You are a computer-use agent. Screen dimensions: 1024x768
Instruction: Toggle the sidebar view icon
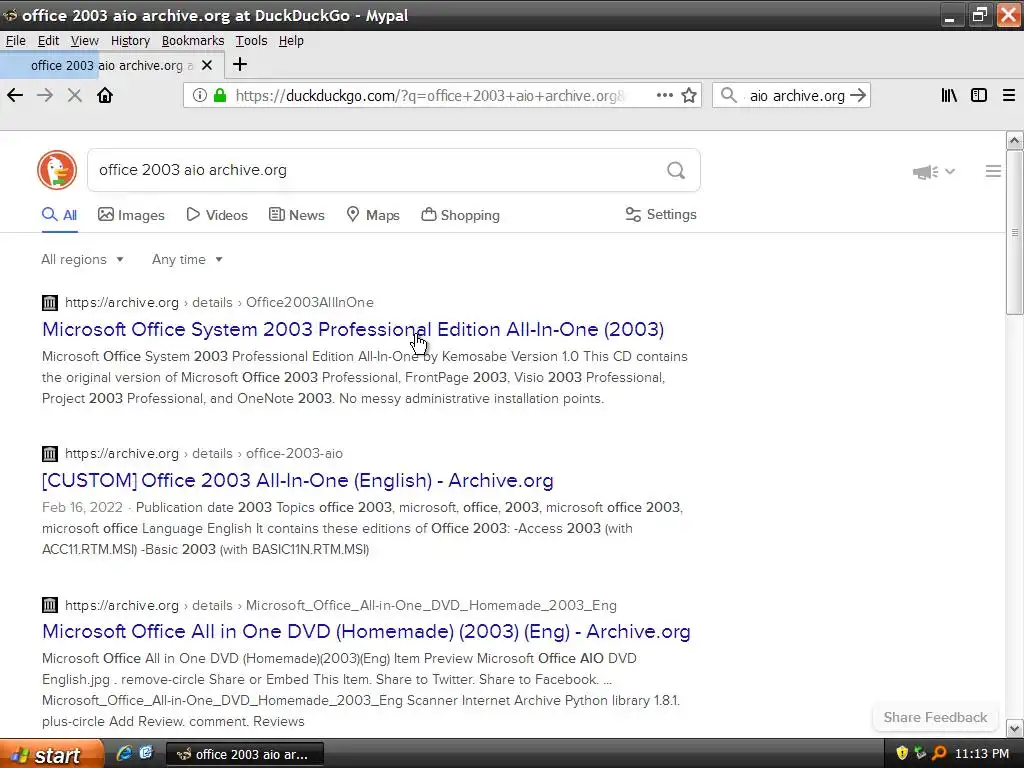tap(978, 95)
